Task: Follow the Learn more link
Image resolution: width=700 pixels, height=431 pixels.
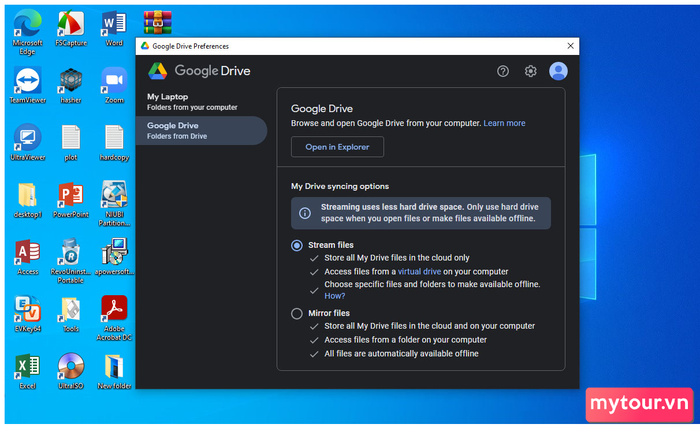Action: pos(504,123)
